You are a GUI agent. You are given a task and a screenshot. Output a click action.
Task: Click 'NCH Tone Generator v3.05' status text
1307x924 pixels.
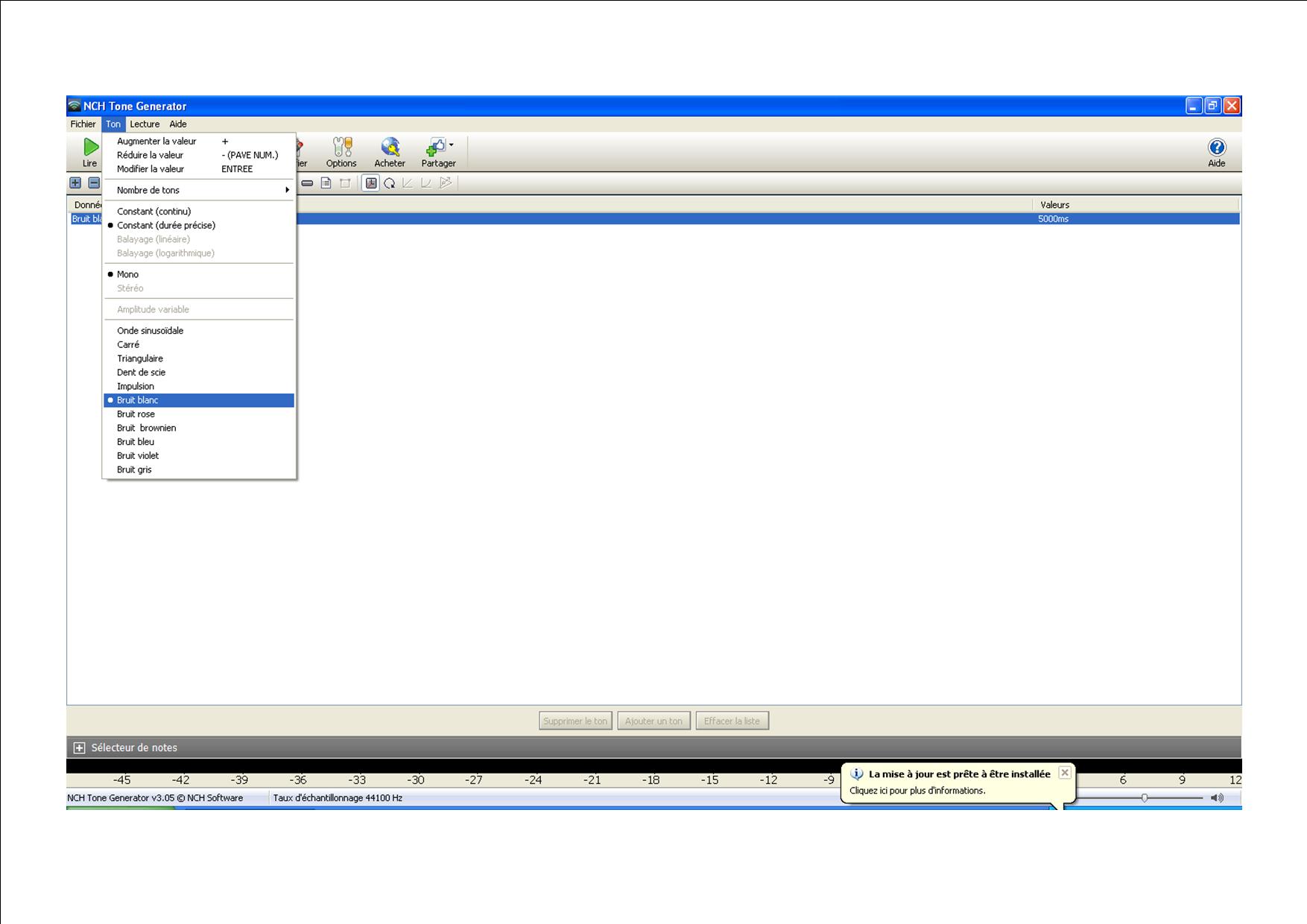click(x=155, y=798)
